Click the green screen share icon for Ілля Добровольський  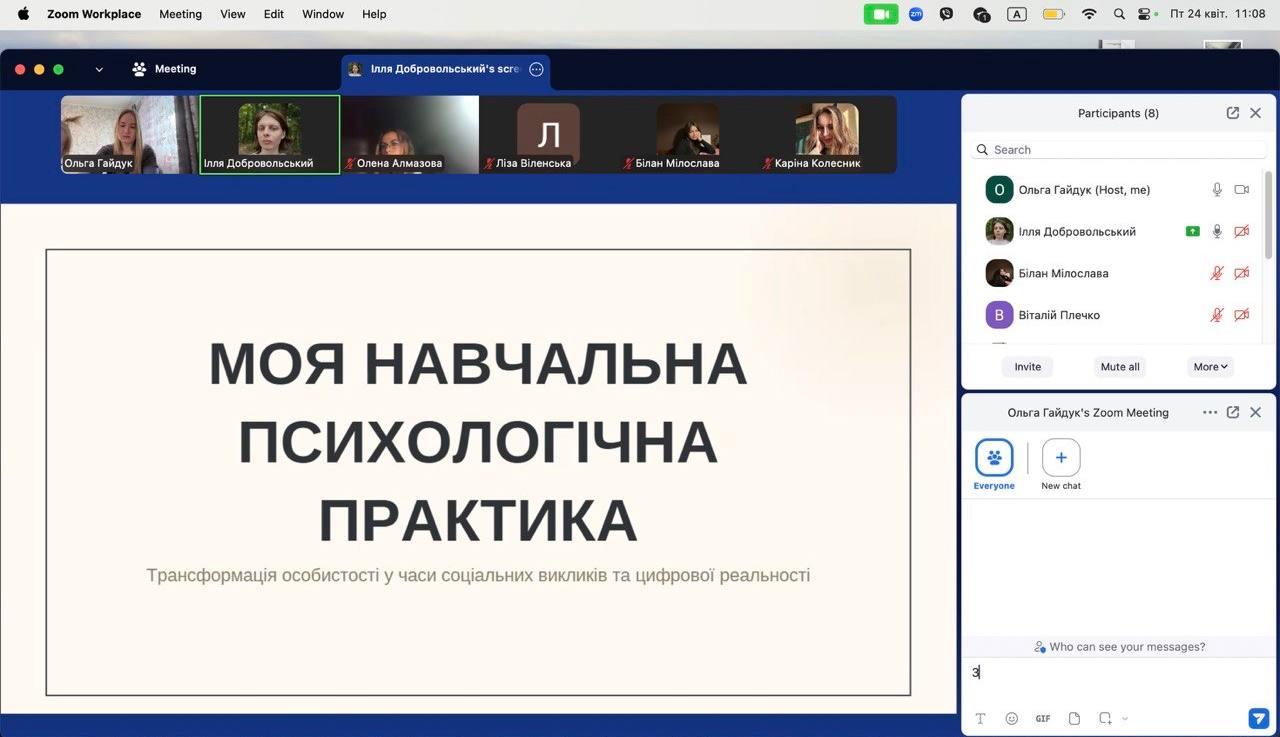(x=1192, y=231)
